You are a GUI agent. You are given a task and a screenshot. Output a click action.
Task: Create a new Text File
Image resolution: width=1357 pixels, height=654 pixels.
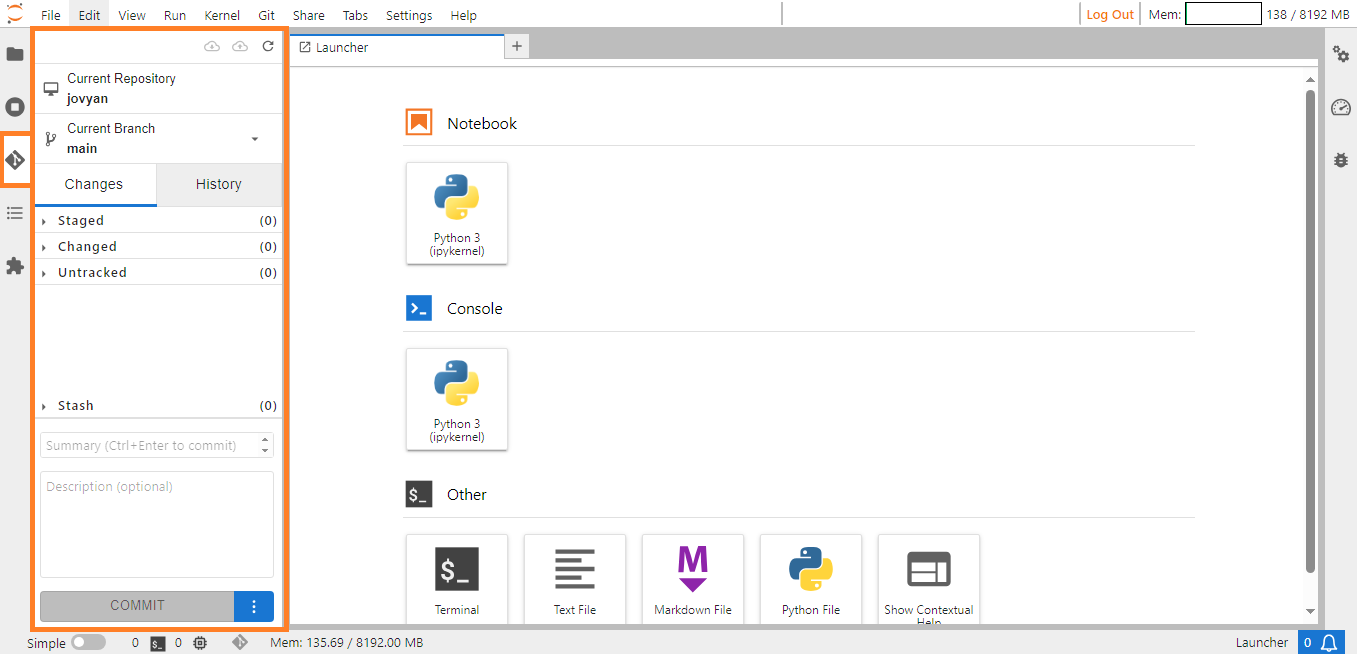coord(575,579)
